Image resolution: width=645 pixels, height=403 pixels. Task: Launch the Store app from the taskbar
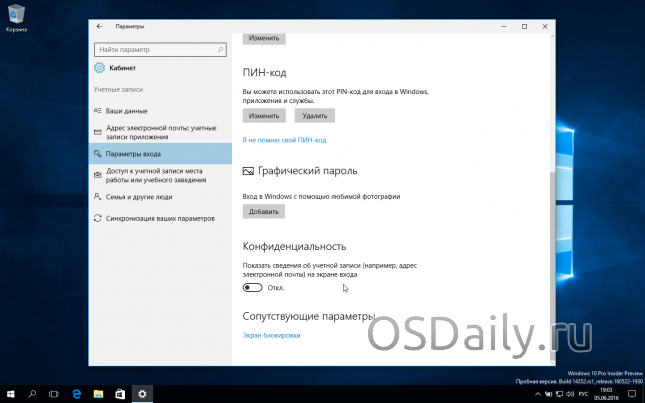pyautogui.click(x=120, y=394)
